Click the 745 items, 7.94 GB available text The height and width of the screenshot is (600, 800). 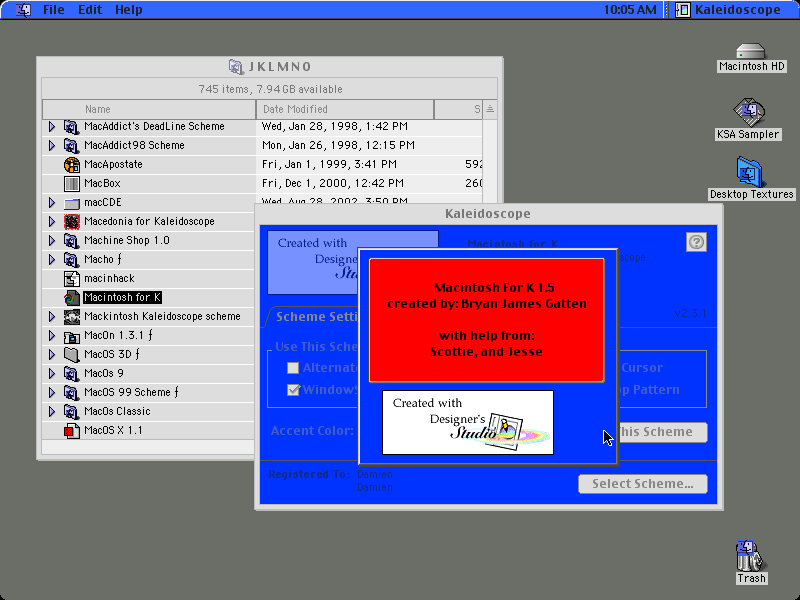pyautogui.click(x=270, y=89)
